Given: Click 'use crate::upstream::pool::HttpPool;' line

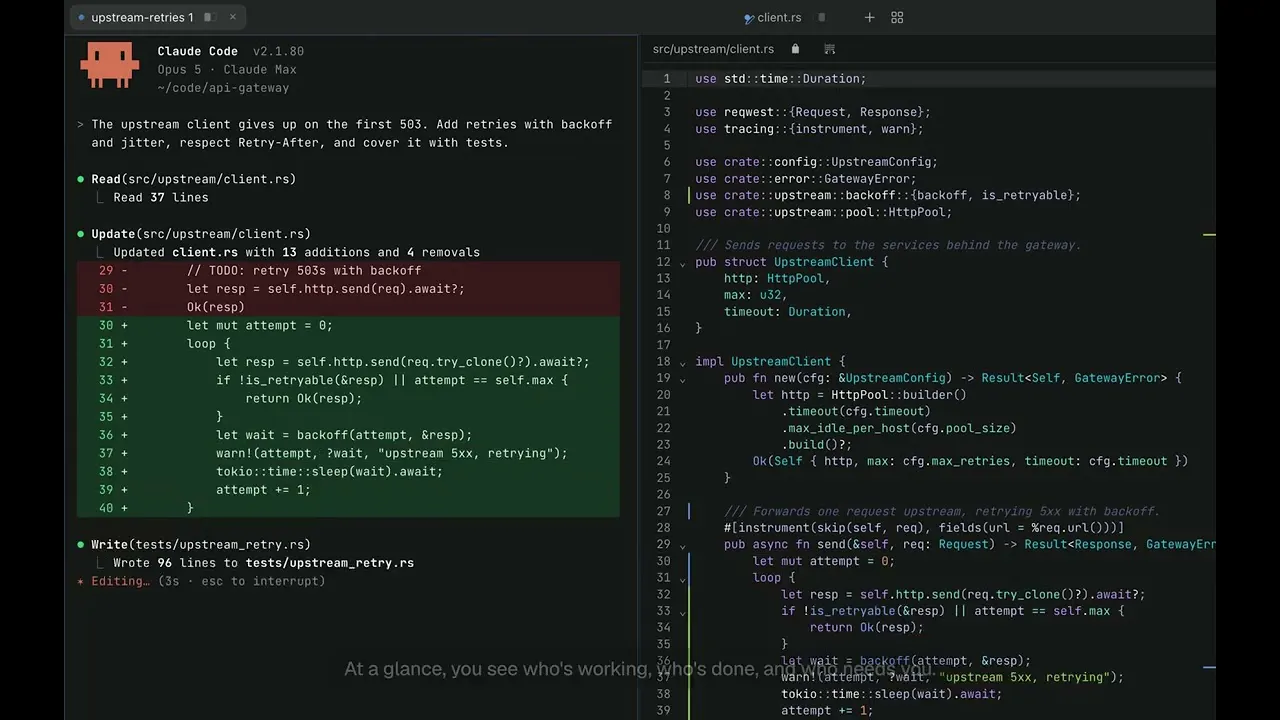Looking at the screenshot, I should pos(824,212).
